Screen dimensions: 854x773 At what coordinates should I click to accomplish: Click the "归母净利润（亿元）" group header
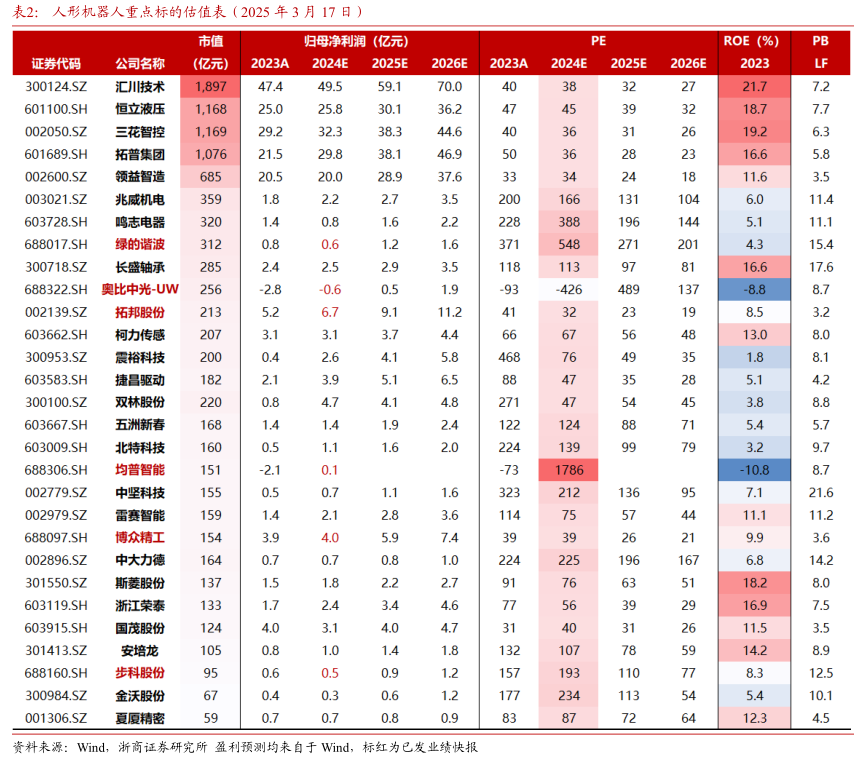359,41
